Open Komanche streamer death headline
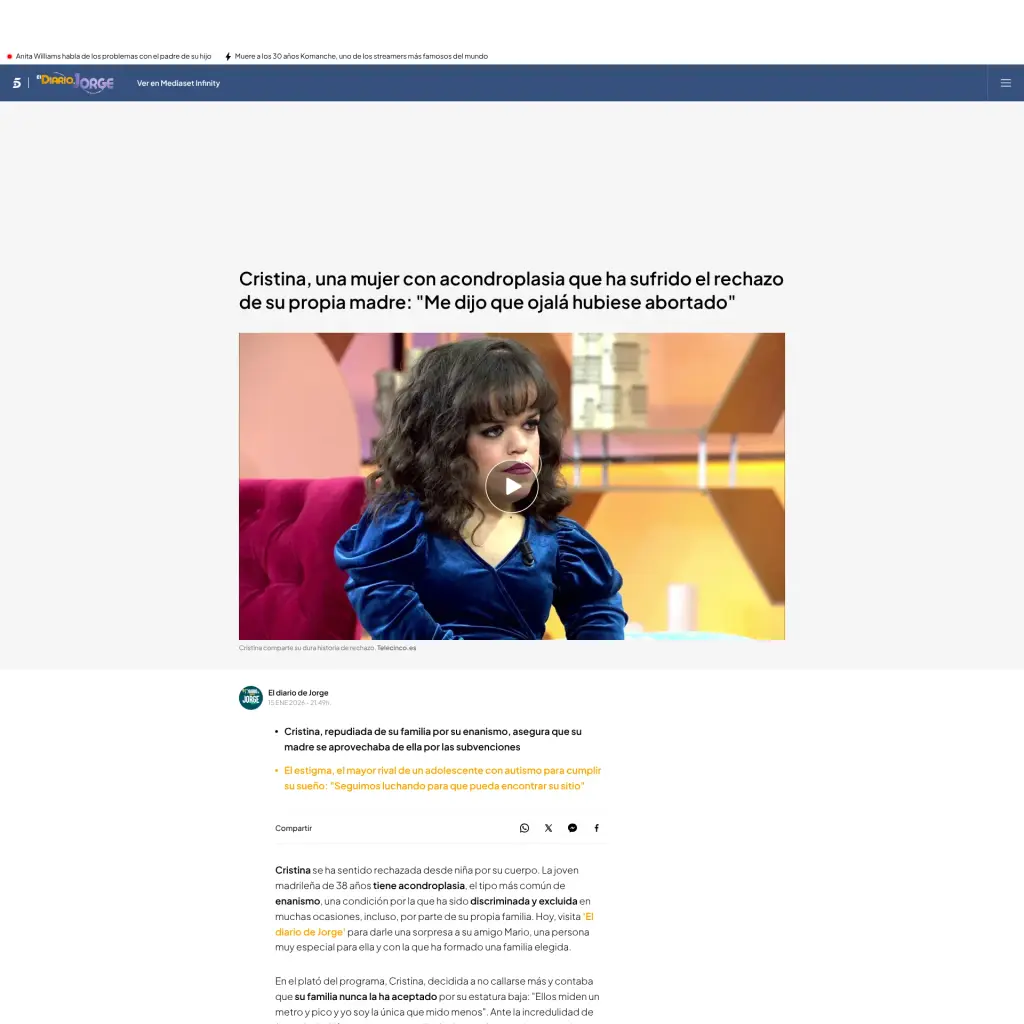This screenshot has height=1024, width=1024. [x=361, y=56]
